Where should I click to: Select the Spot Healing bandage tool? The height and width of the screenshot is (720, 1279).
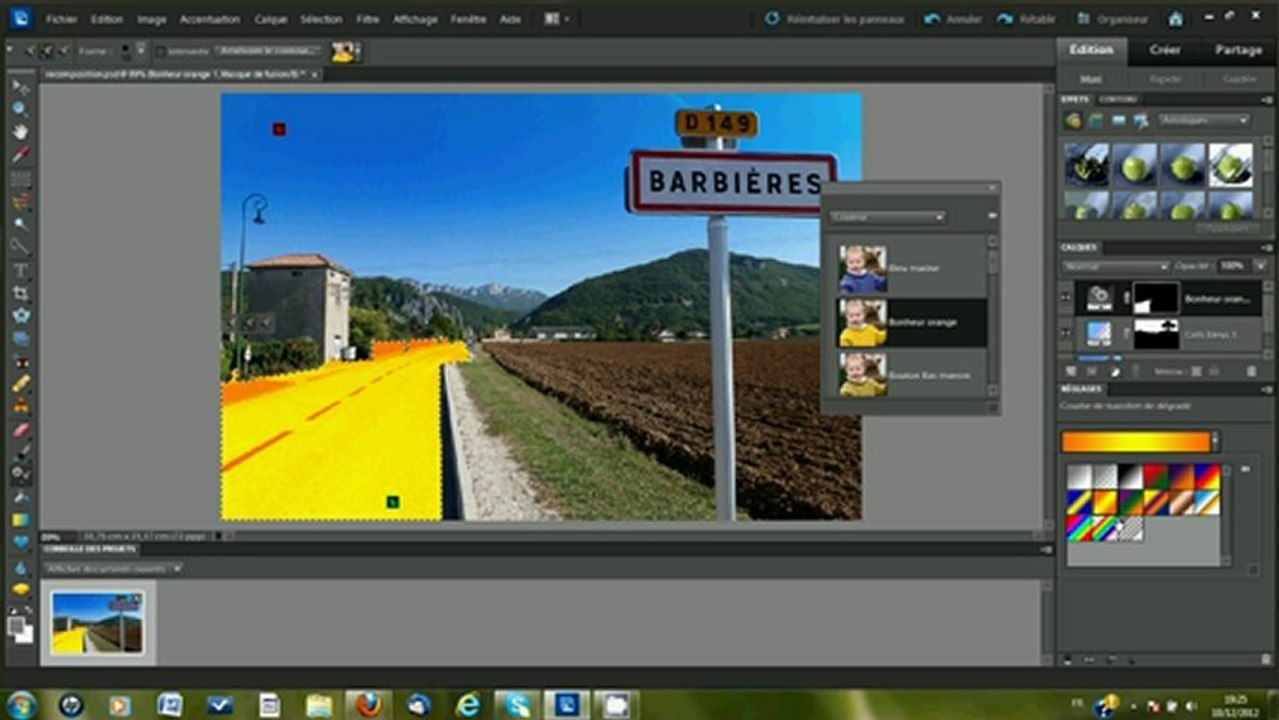[20, 384]
